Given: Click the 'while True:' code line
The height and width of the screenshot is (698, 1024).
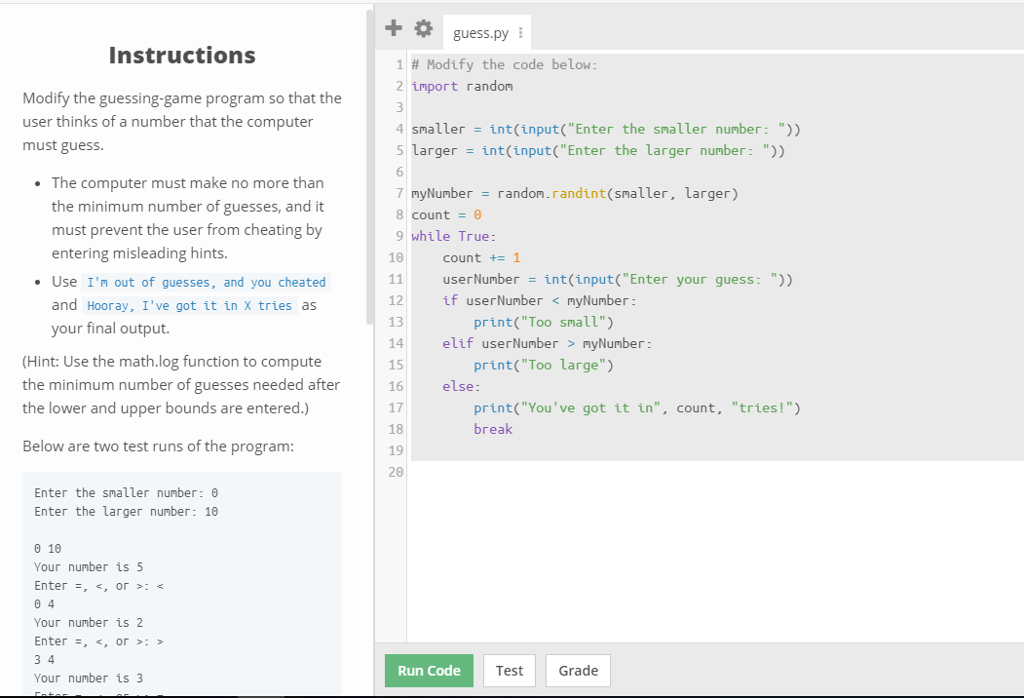Looking at the screenshot, I should [x=453, y=236].
